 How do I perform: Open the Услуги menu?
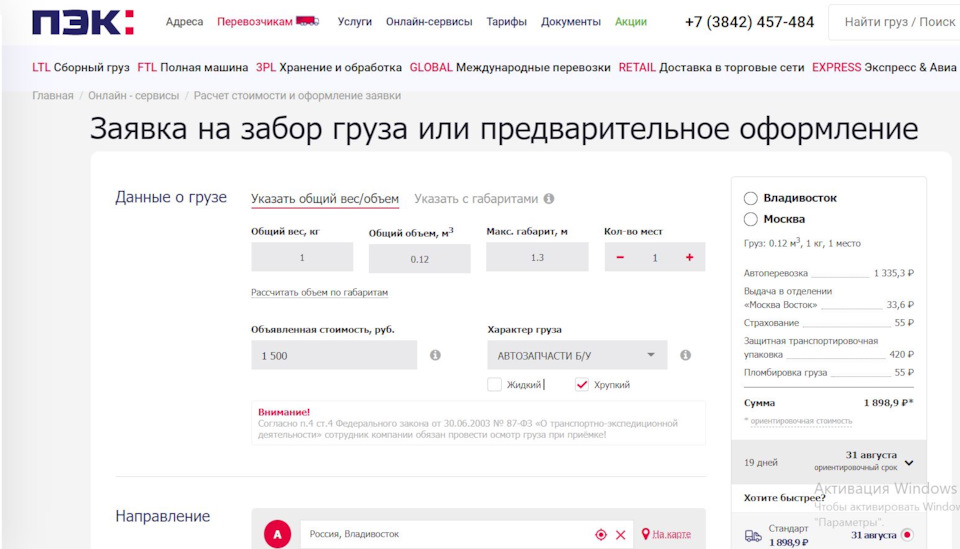point(354,21)
